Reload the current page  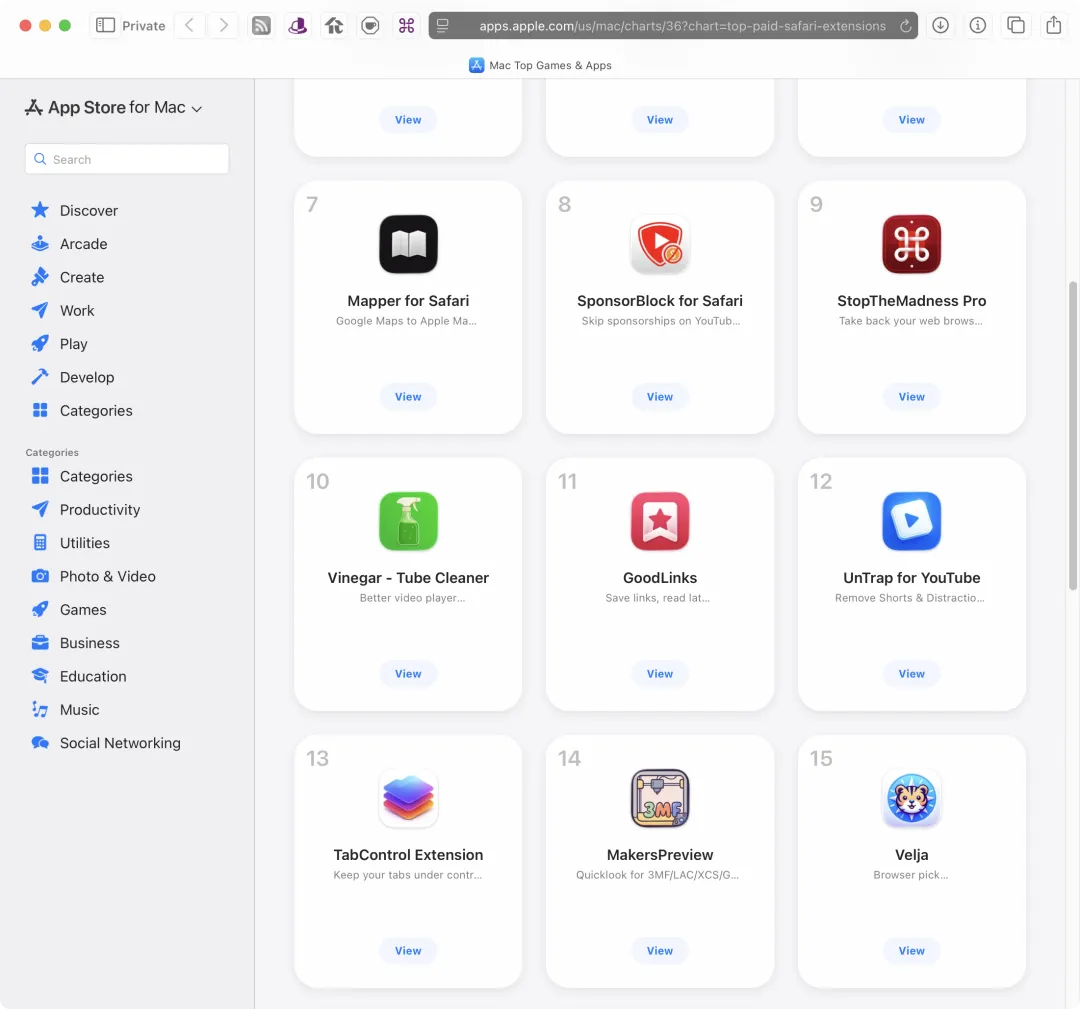coord(906,26)
